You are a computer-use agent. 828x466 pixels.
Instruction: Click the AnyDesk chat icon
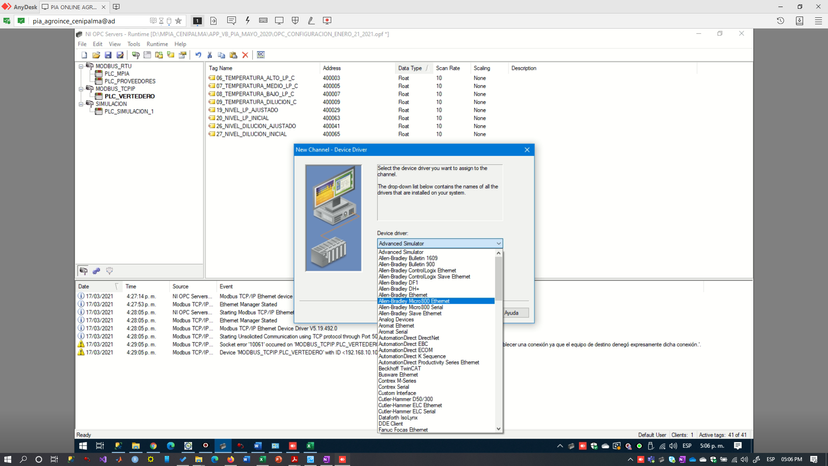tap(231, 21)
